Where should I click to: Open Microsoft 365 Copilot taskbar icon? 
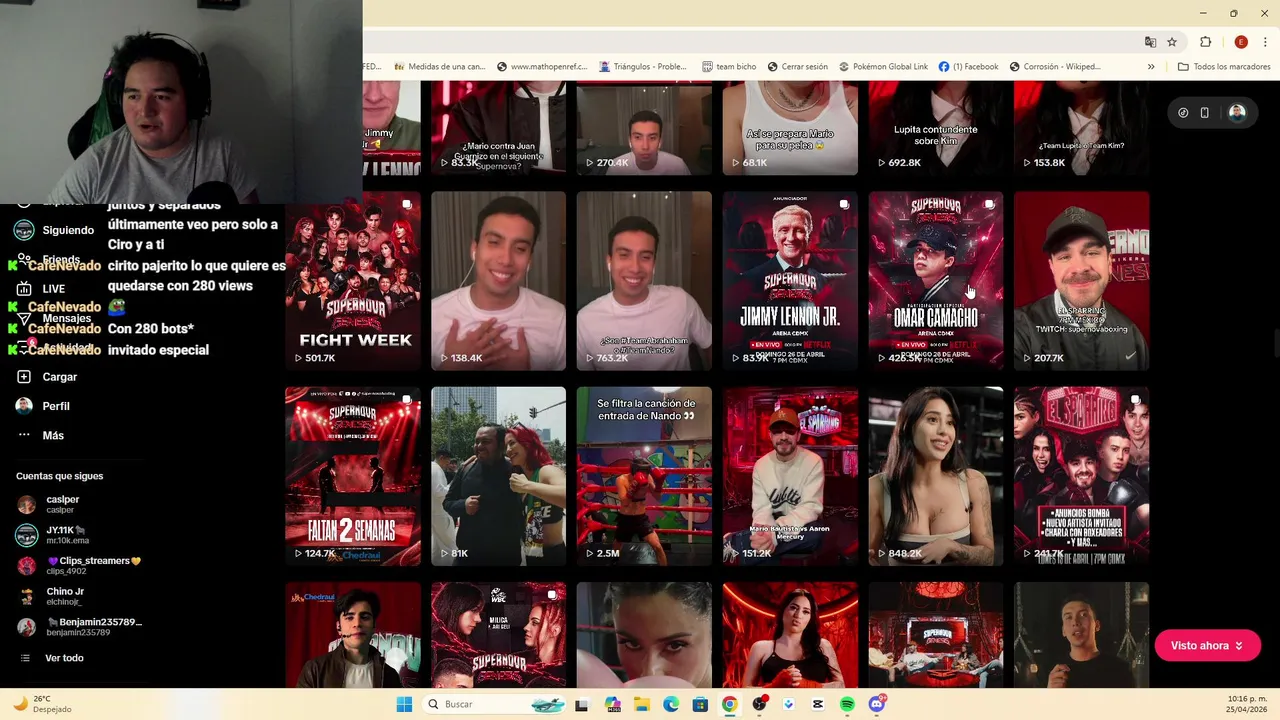612,704
